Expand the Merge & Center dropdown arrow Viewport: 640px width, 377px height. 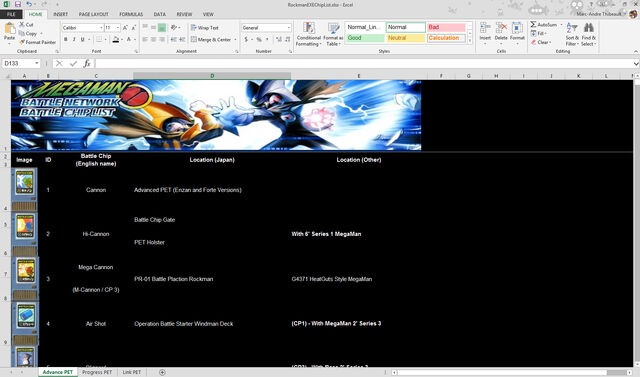236,40
